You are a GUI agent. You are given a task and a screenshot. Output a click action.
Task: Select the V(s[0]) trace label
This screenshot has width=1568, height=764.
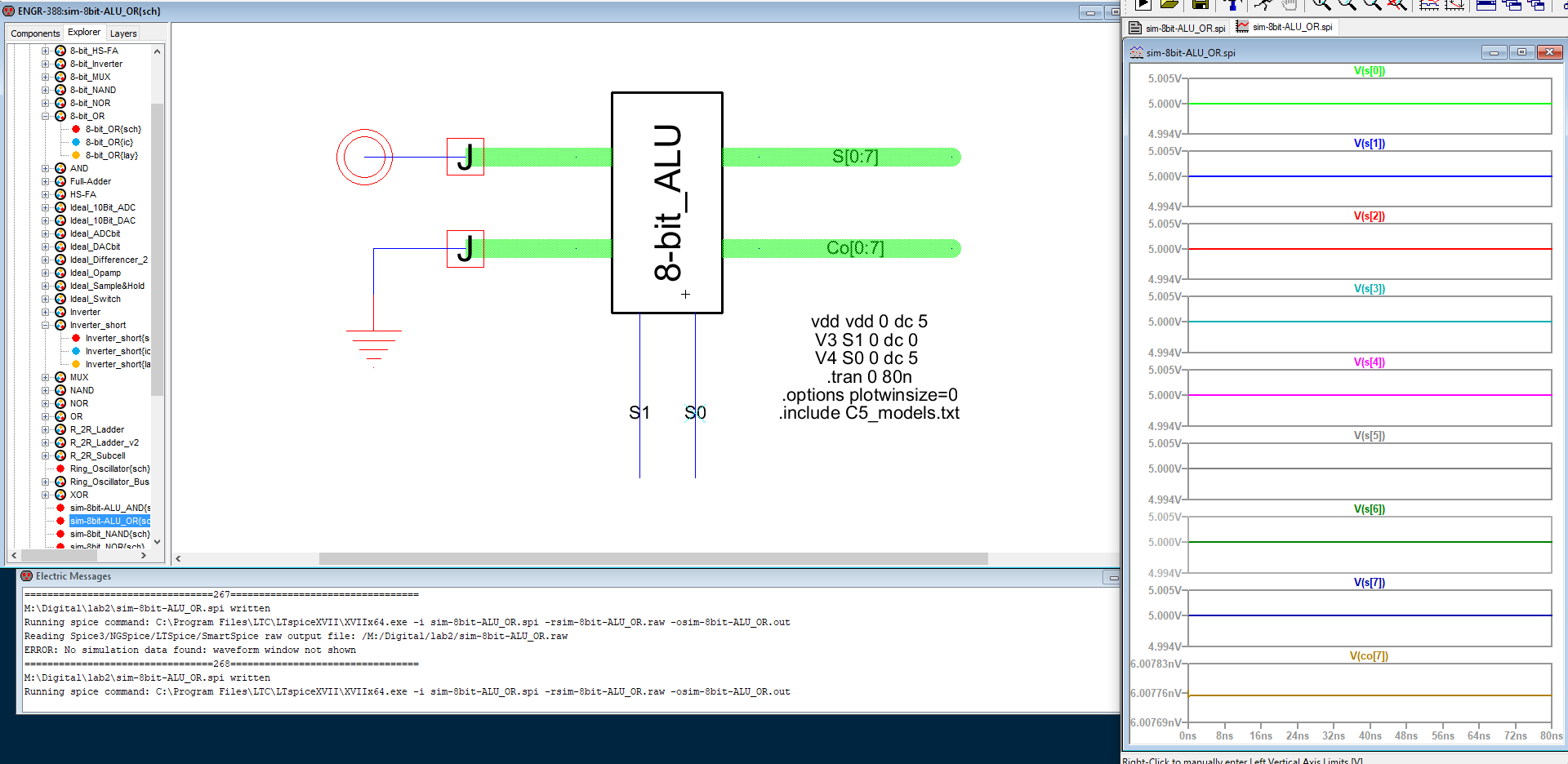1370,71
